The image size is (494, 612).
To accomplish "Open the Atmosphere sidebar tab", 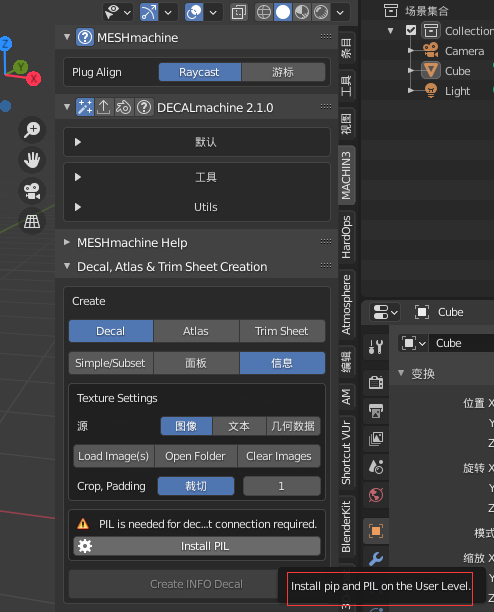I will [x=346, y=305].
